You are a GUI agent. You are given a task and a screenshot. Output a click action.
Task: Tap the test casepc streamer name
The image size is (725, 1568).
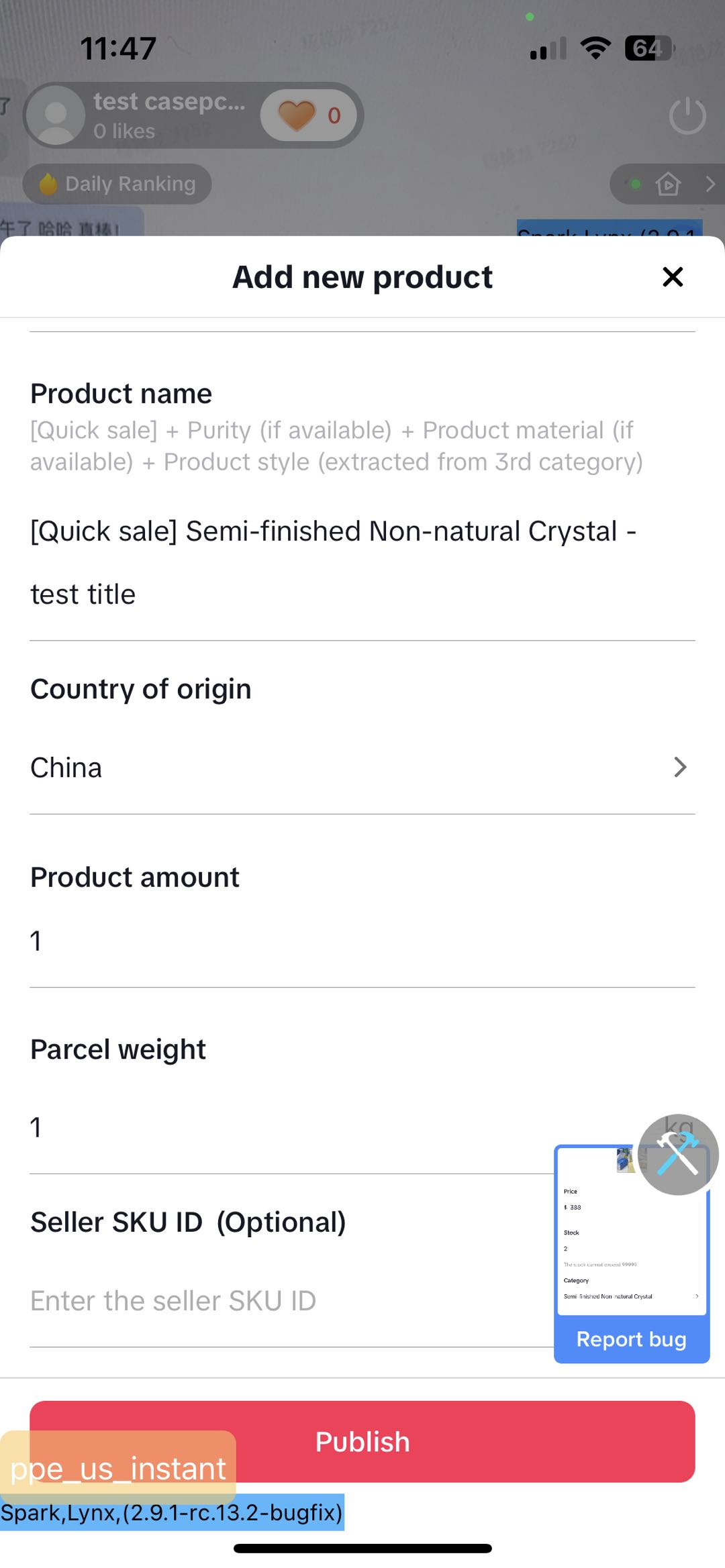pos(169,102)
